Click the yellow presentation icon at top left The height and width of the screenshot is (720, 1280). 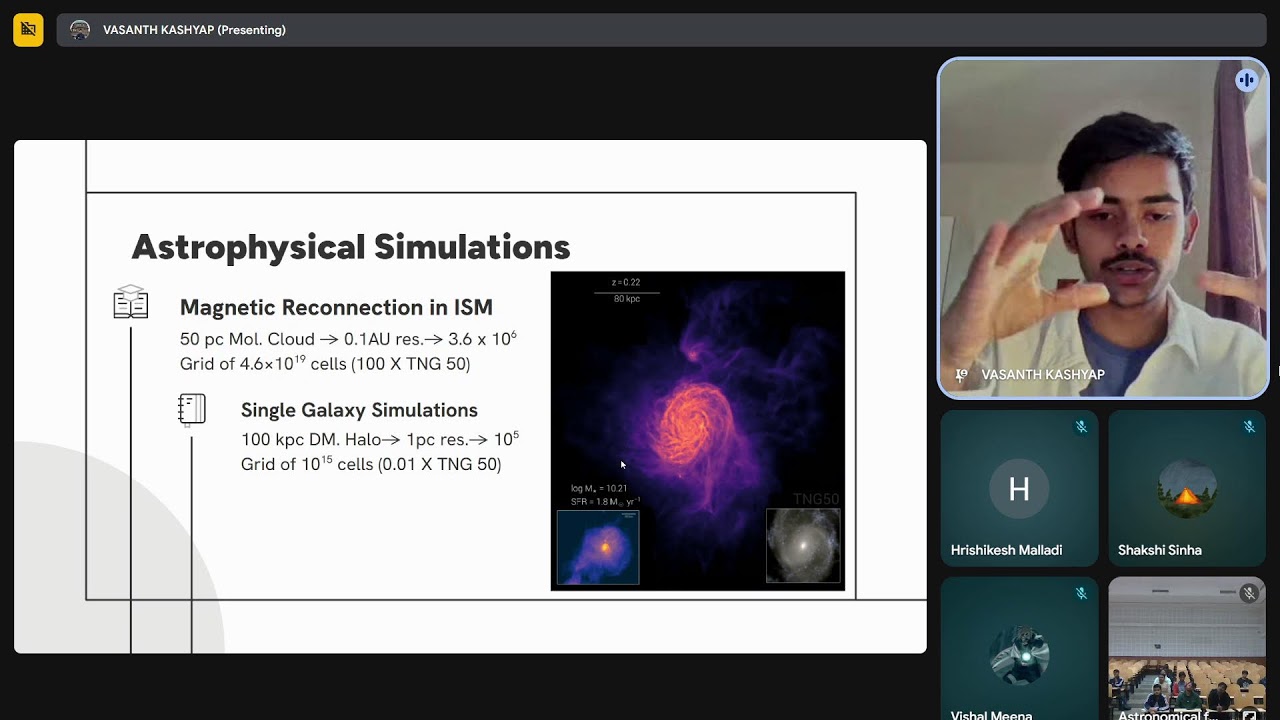[x=28, y=30]
